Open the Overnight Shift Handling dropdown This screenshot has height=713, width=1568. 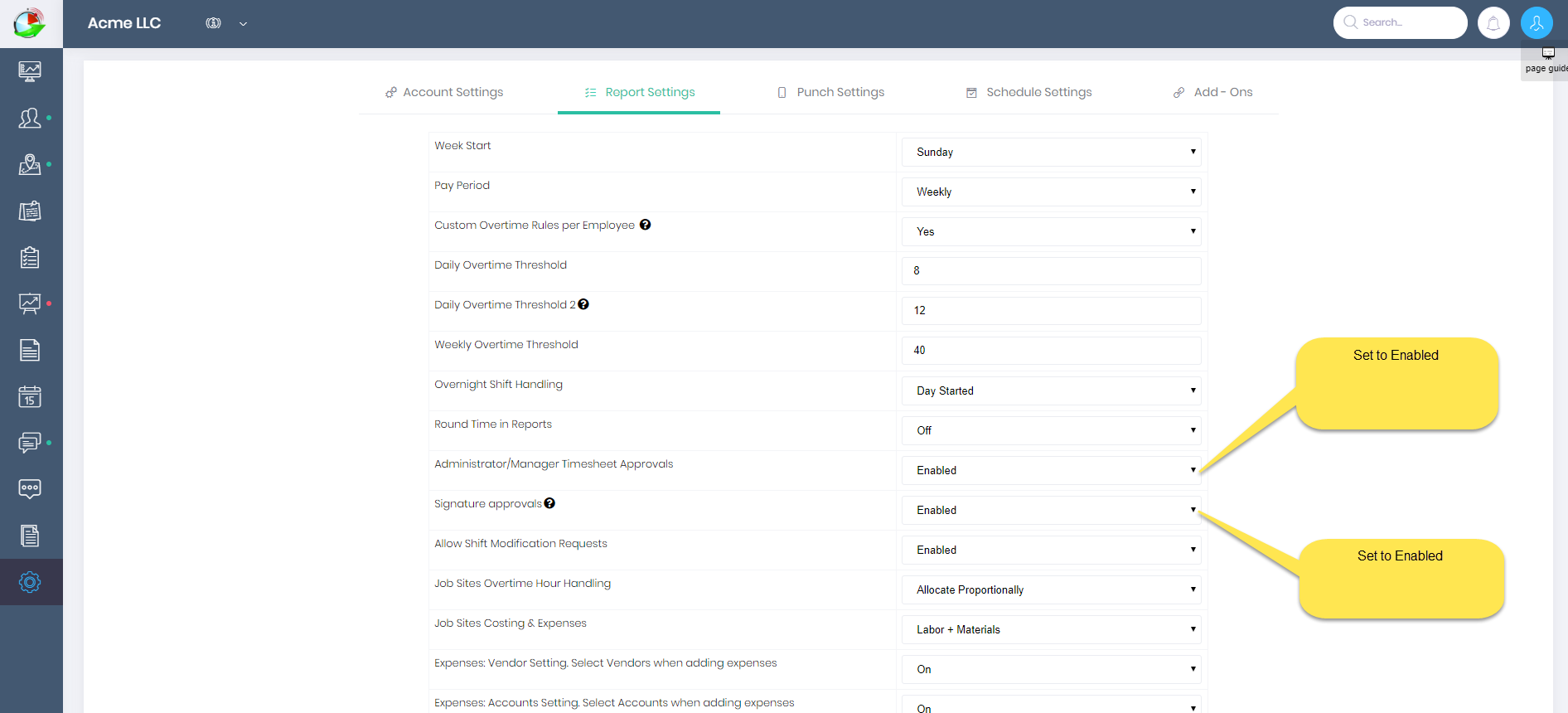point(1051,390)
